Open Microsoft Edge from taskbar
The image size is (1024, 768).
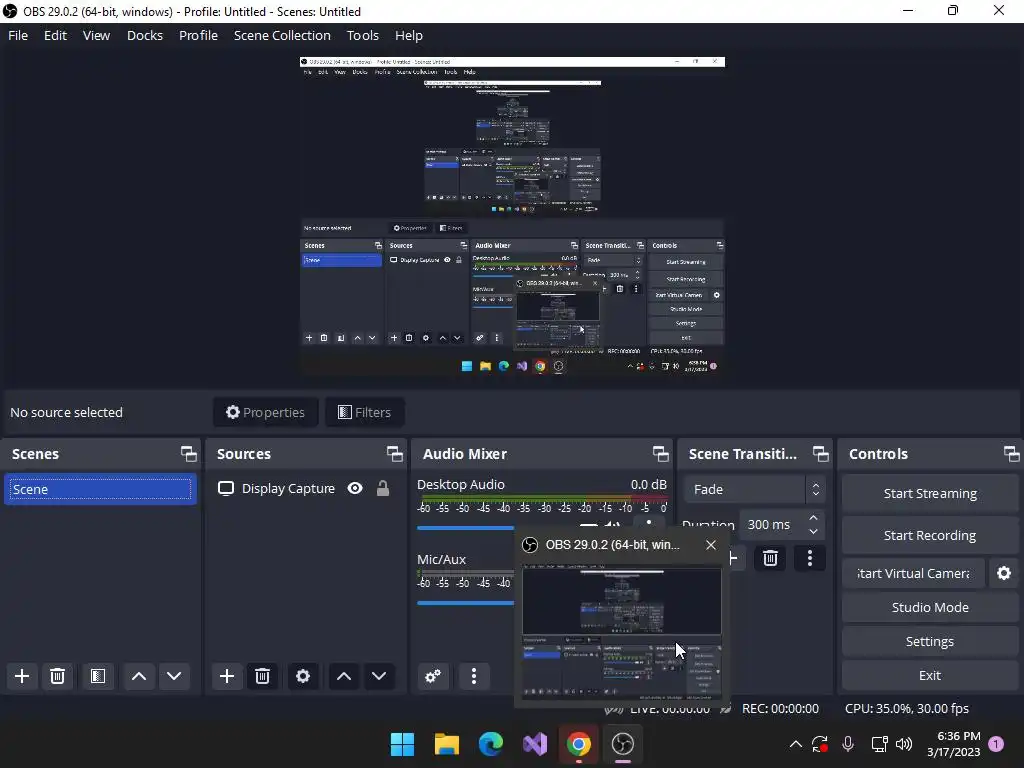[490, 744]
